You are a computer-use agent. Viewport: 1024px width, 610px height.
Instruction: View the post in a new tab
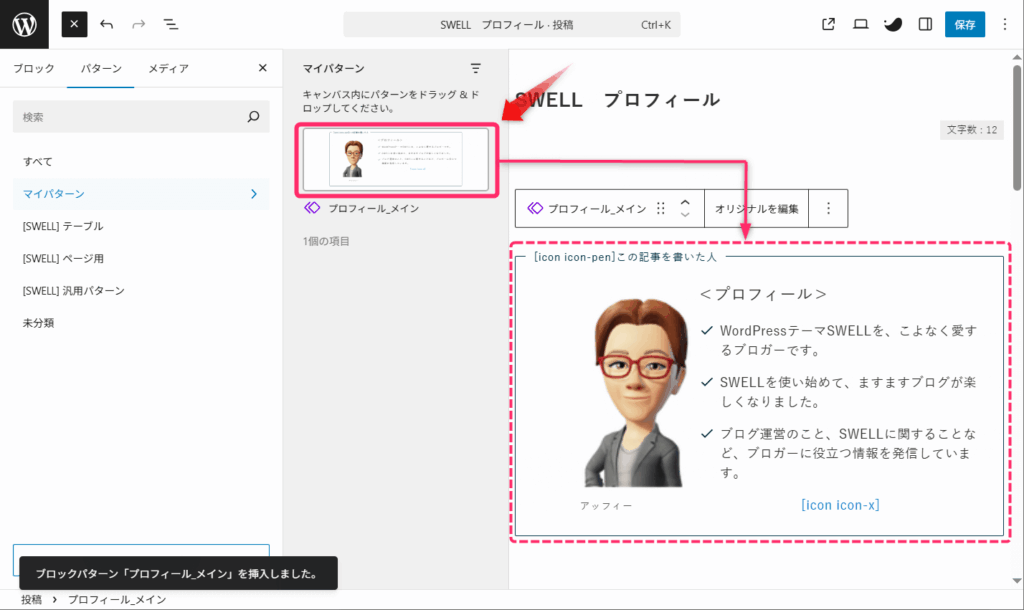point(828,24)
